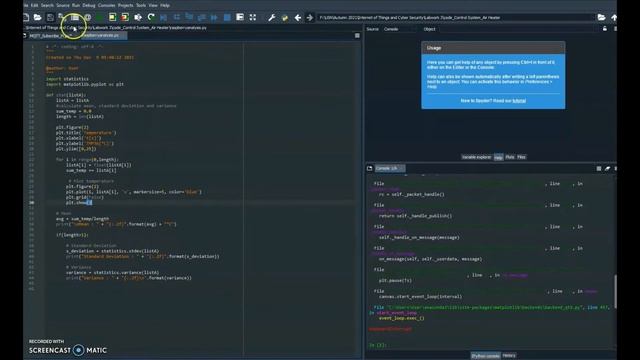This screenshot has height=360, width=640.
Task: Run selection or current line icon
Action: 138,18
